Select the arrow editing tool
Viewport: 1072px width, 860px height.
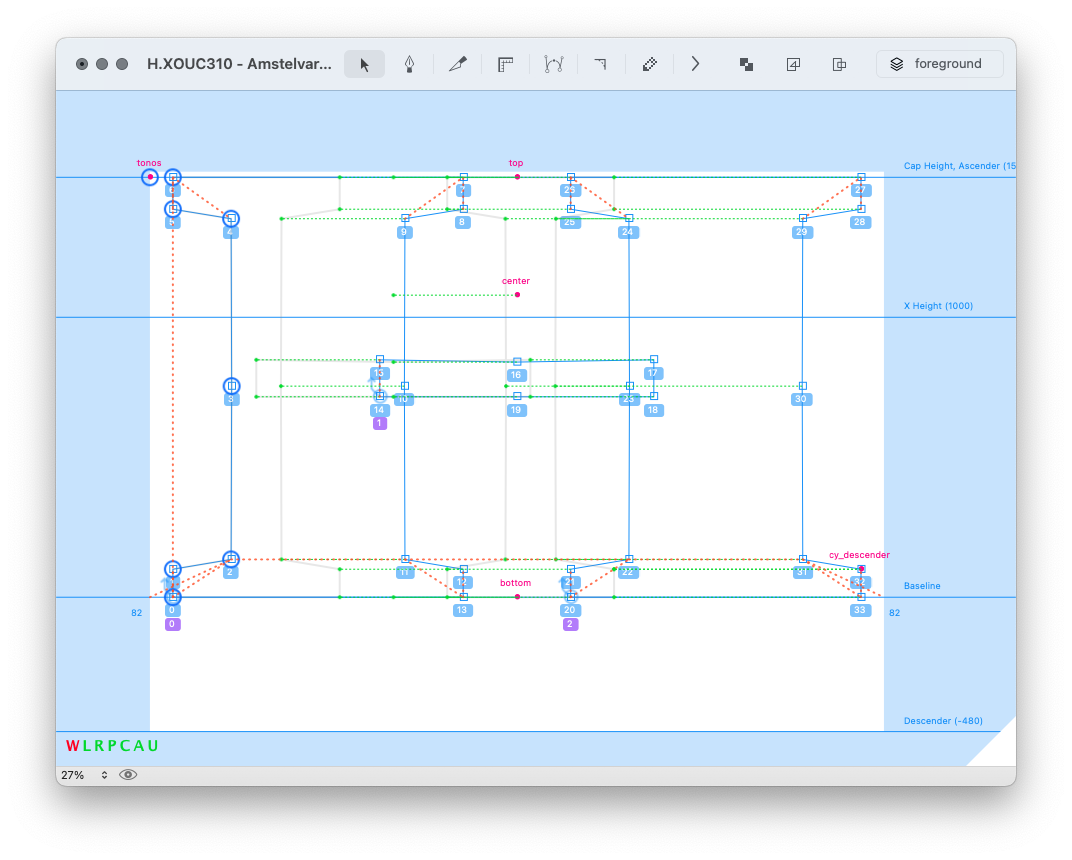pyautogui.click(x=365, y=64)
